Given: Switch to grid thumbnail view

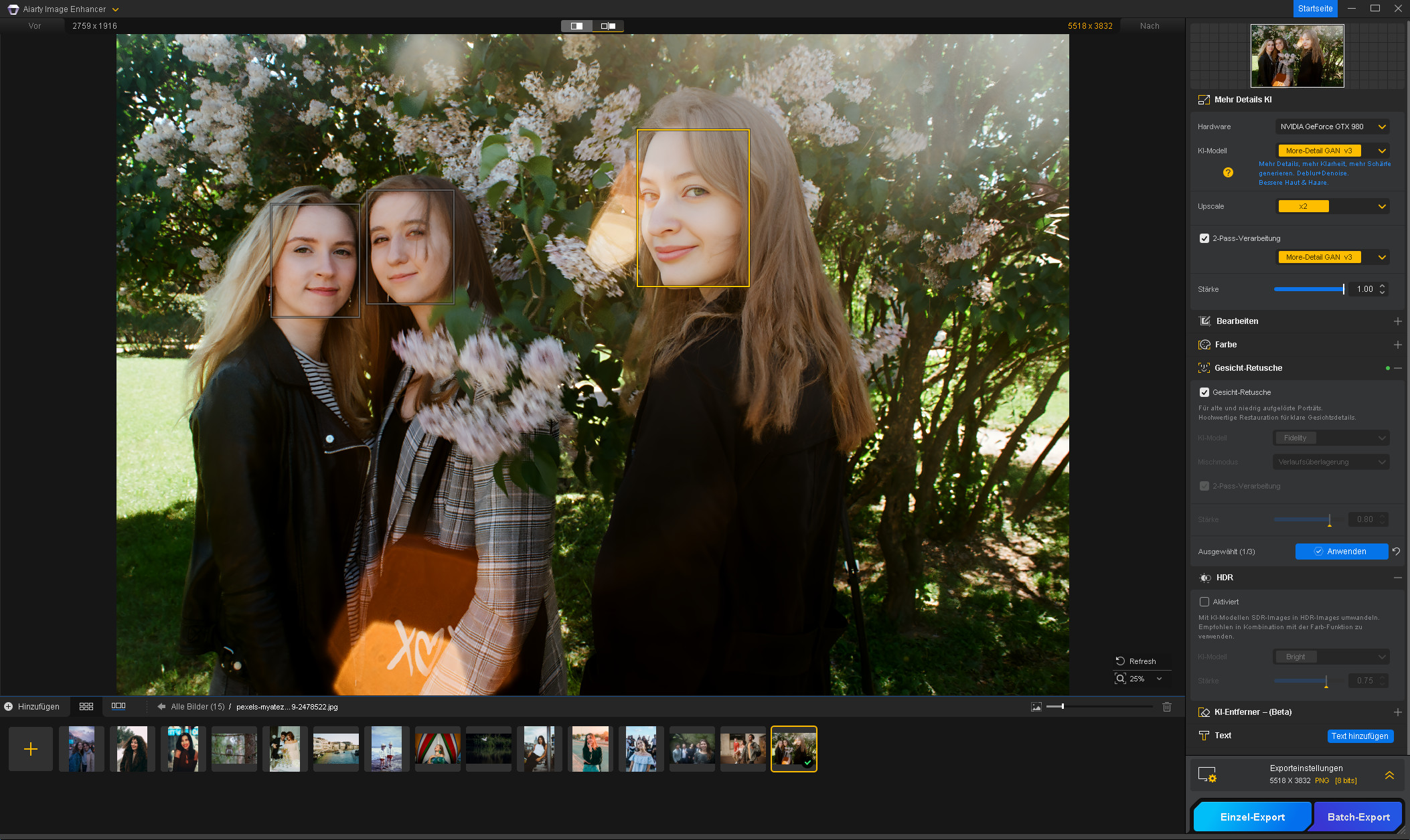Looking at the screenshot, I should [86, 706].
